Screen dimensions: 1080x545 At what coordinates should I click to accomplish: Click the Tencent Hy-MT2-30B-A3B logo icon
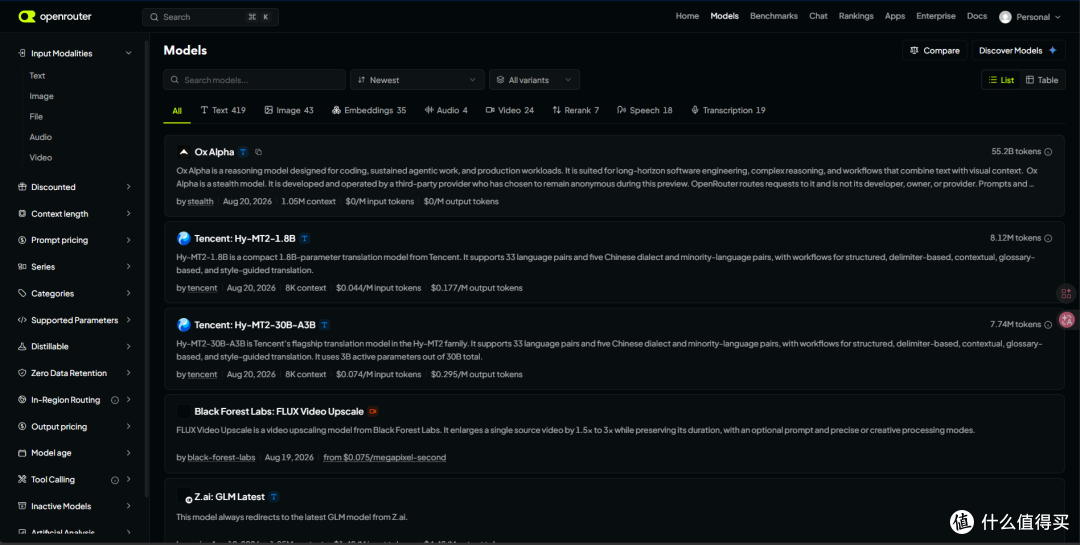183,325
